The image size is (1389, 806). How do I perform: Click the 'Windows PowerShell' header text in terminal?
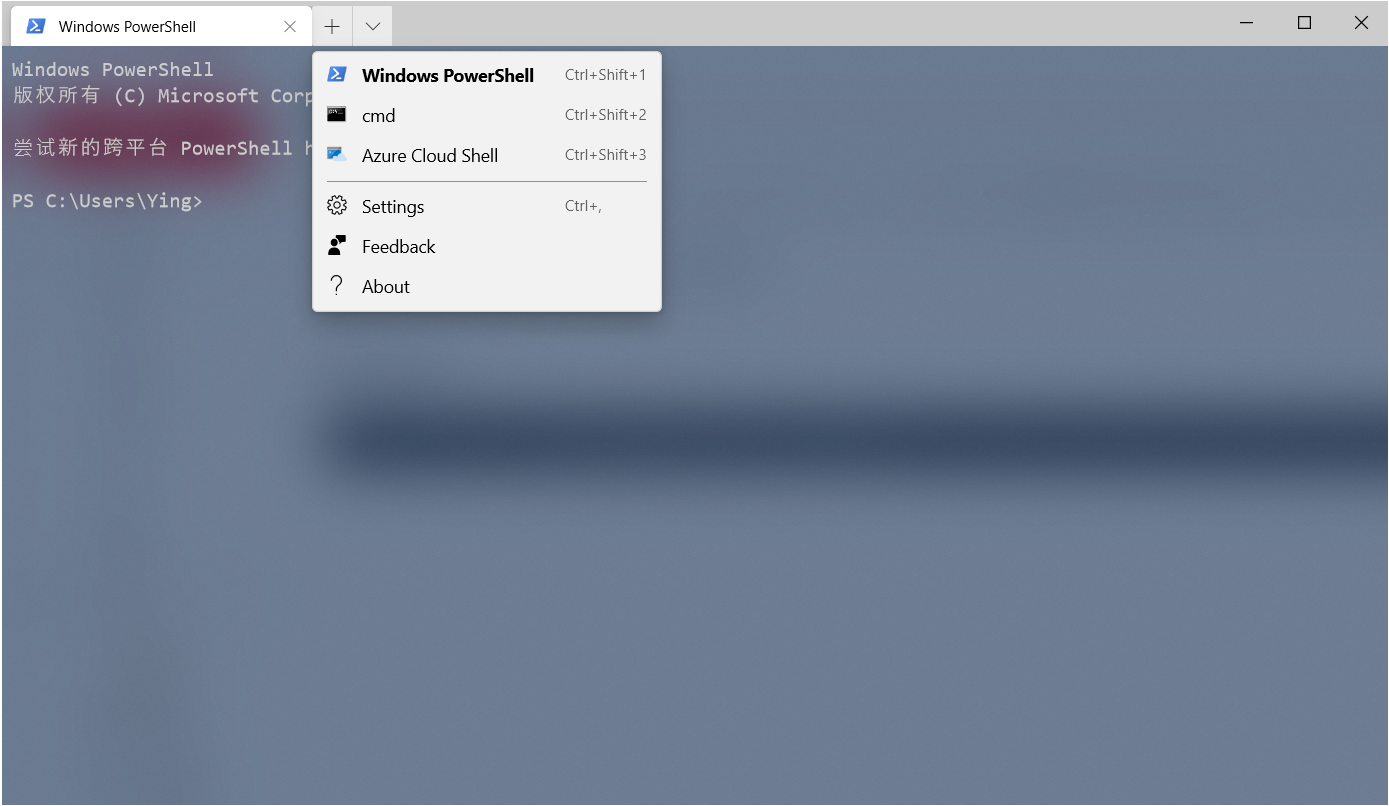[x=113, y=69]
